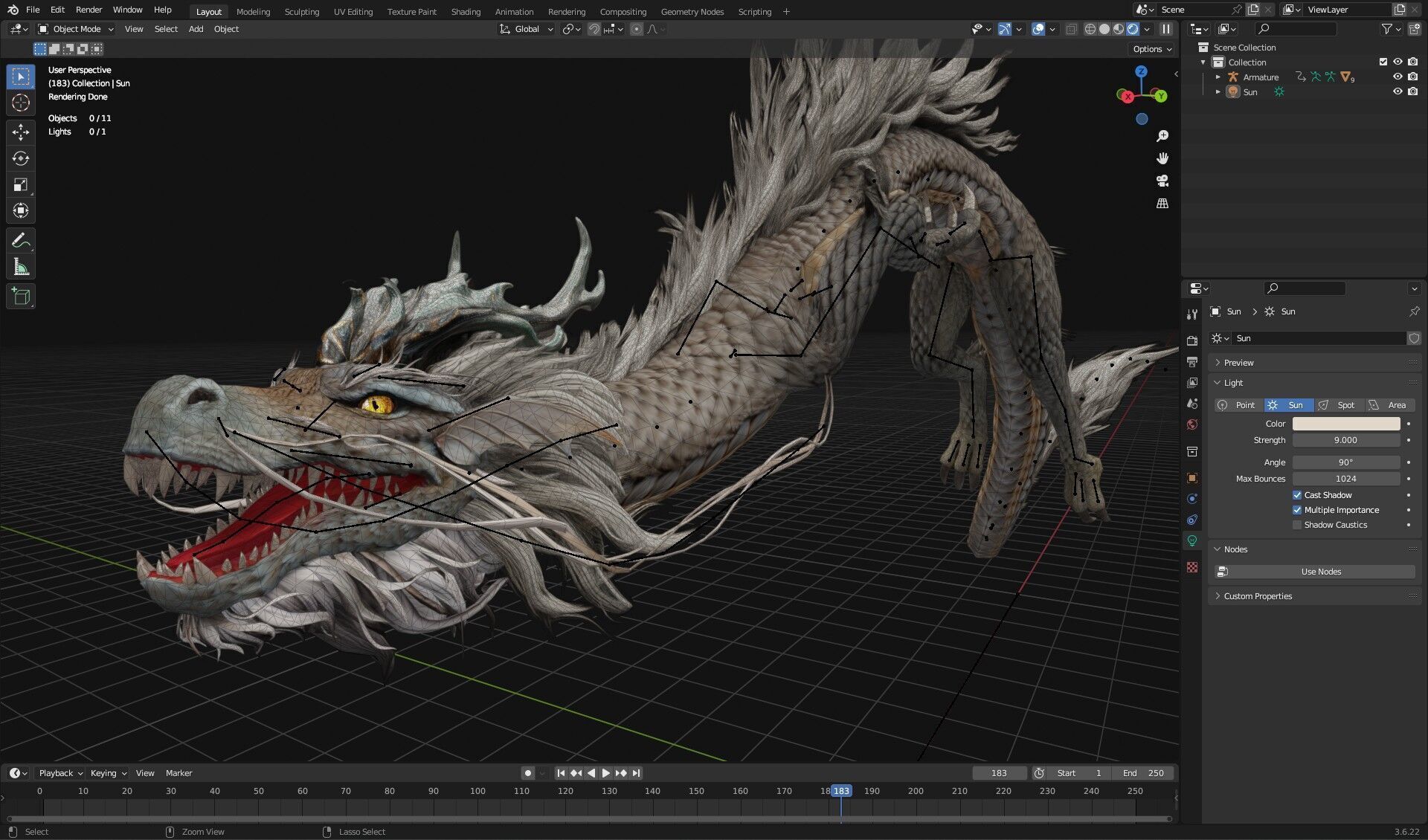1428x840 pixels.
Task: Toggle X-ray display in viewport header
Action: point(1071,29)
